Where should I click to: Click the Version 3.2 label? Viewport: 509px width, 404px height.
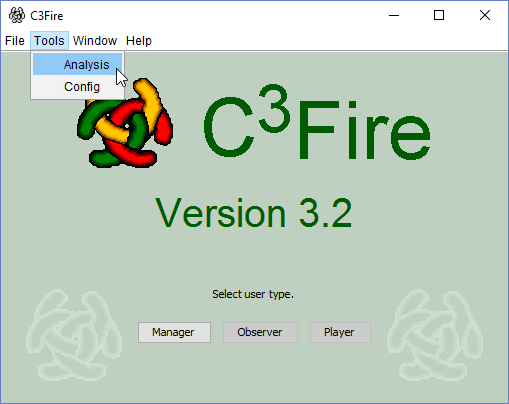[254, 213]
